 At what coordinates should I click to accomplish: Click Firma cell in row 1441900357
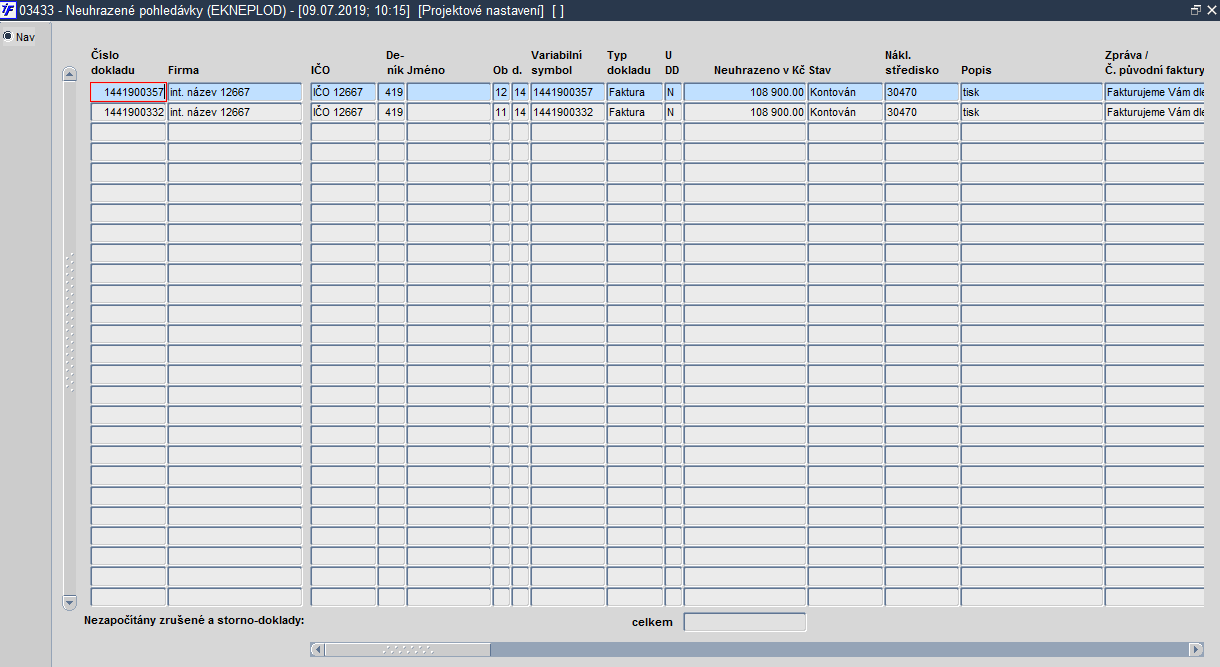[235, 92]
